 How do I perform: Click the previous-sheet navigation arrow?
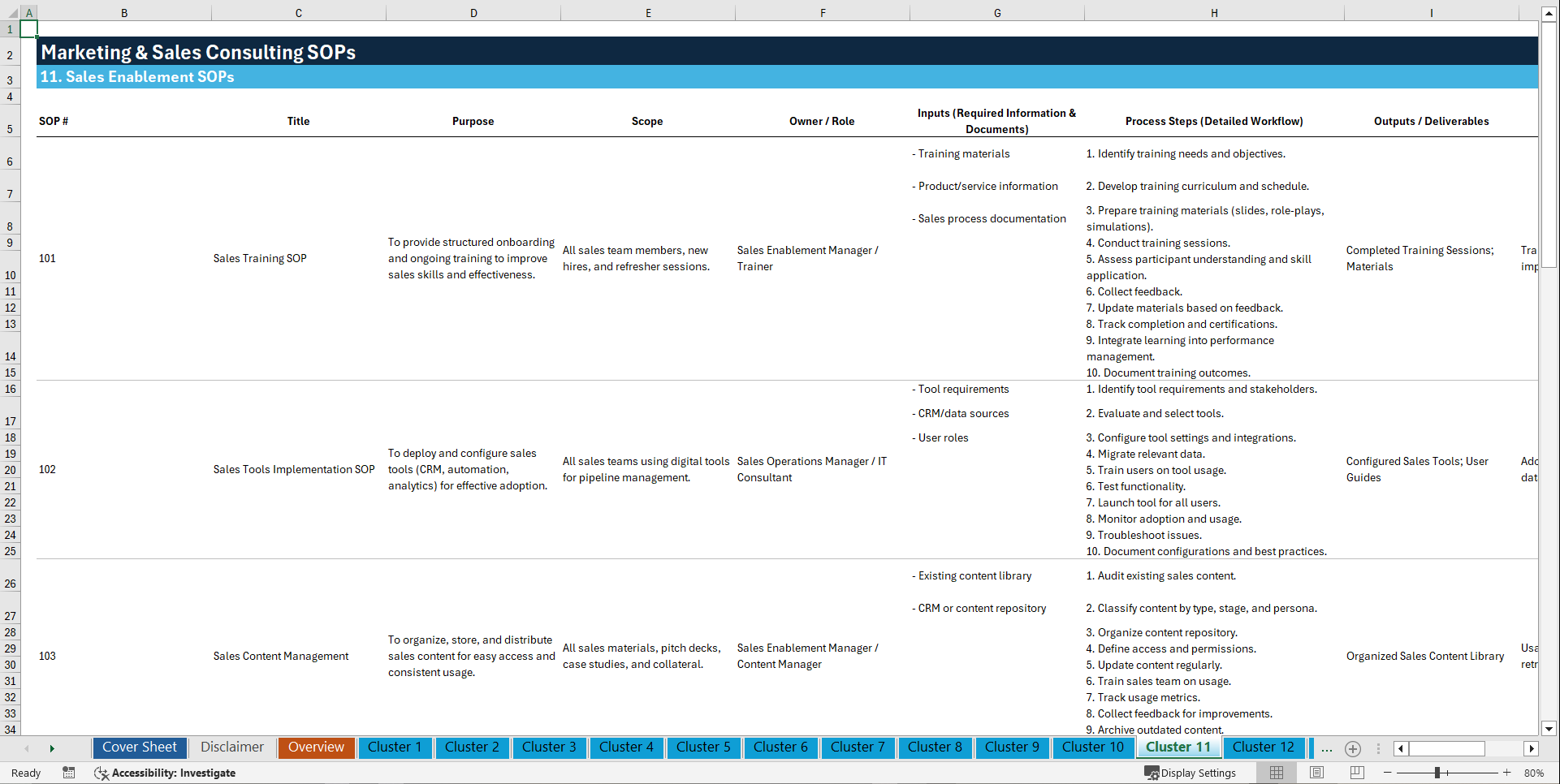click(x=27, y=748)
